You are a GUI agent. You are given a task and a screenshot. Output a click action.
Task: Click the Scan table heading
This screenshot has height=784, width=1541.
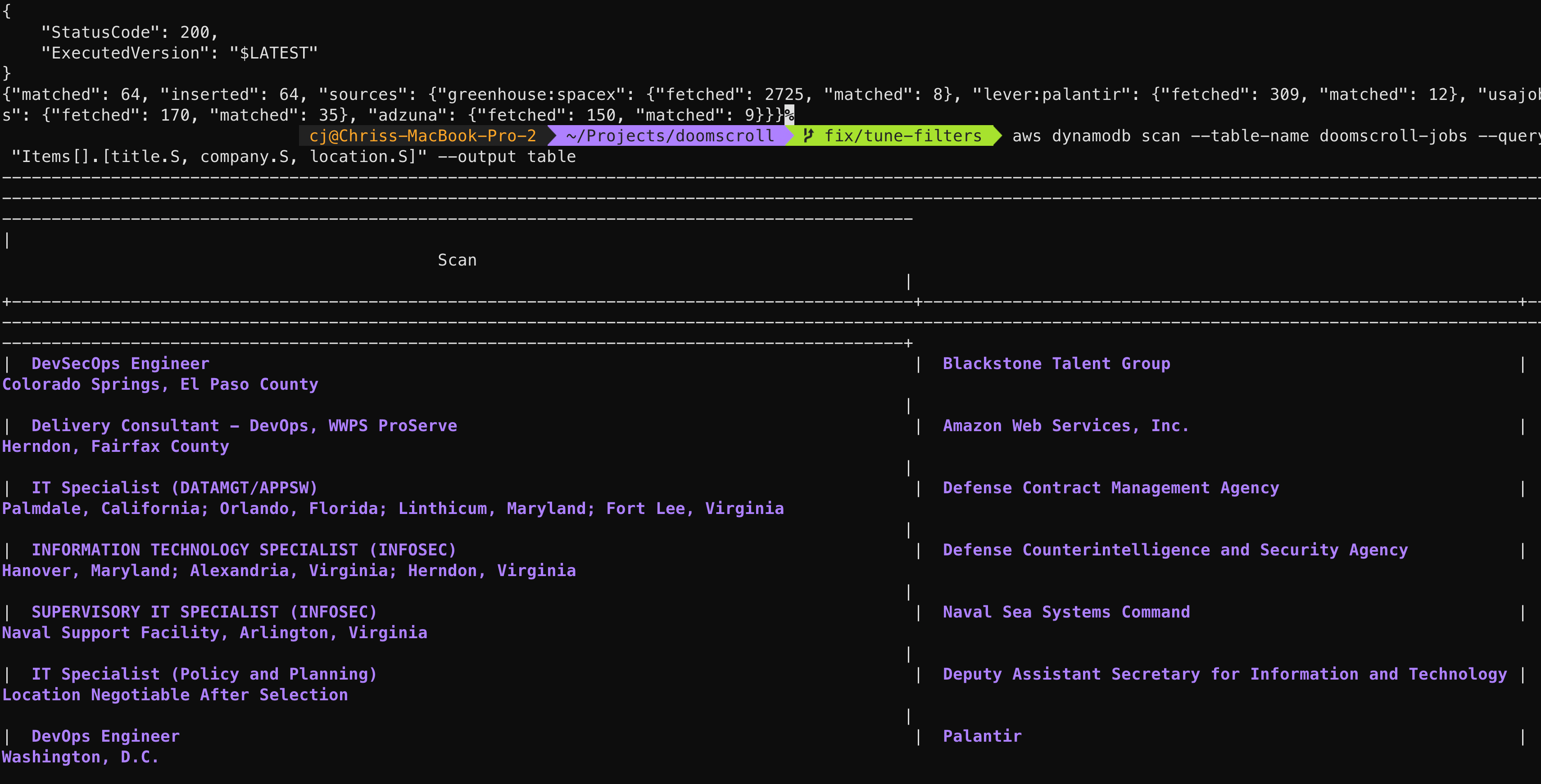click(457, 260)
